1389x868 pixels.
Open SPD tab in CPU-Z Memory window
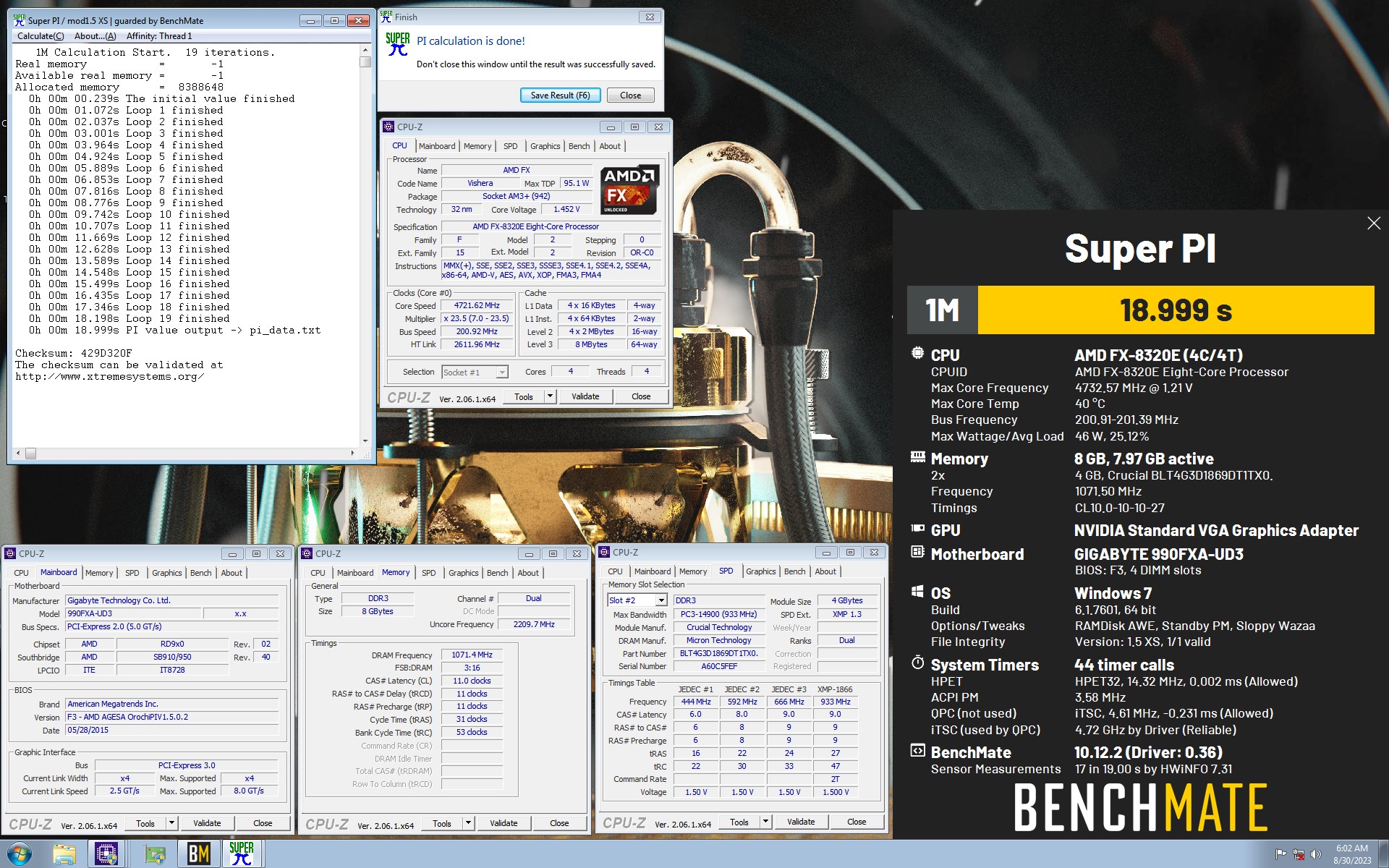(x=429, y=573)
